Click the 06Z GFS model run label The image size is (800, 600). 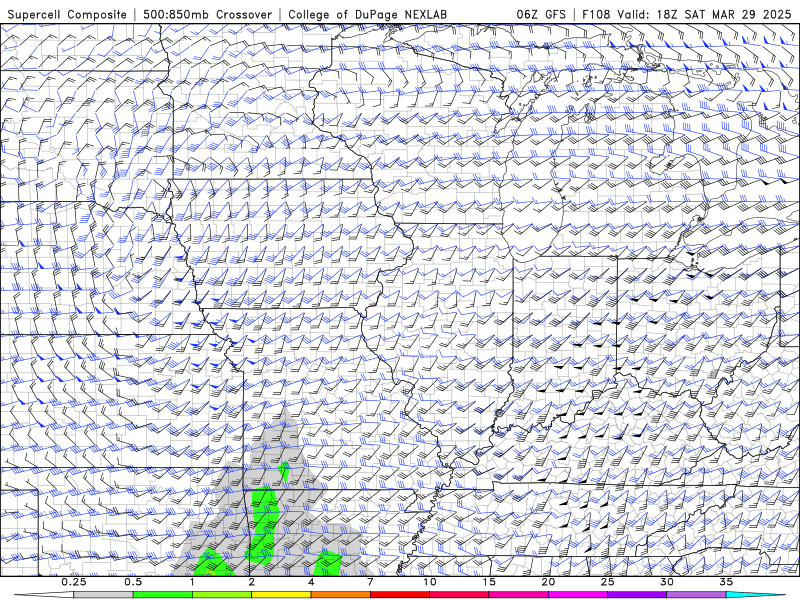541,15
